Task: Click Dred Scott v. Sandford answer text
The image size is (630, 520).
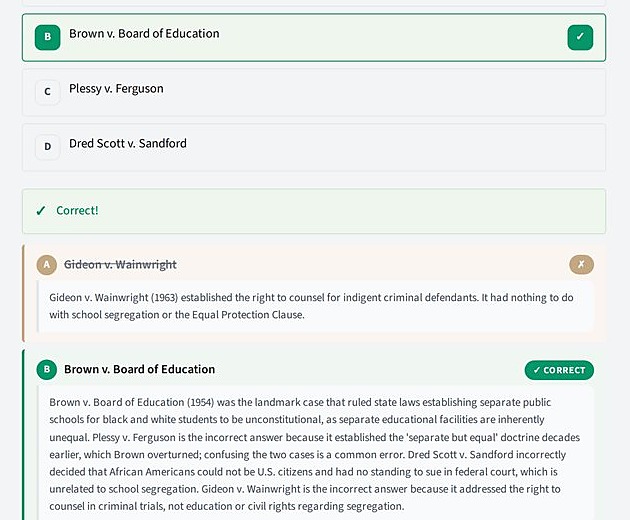Action: pos(128,143)
